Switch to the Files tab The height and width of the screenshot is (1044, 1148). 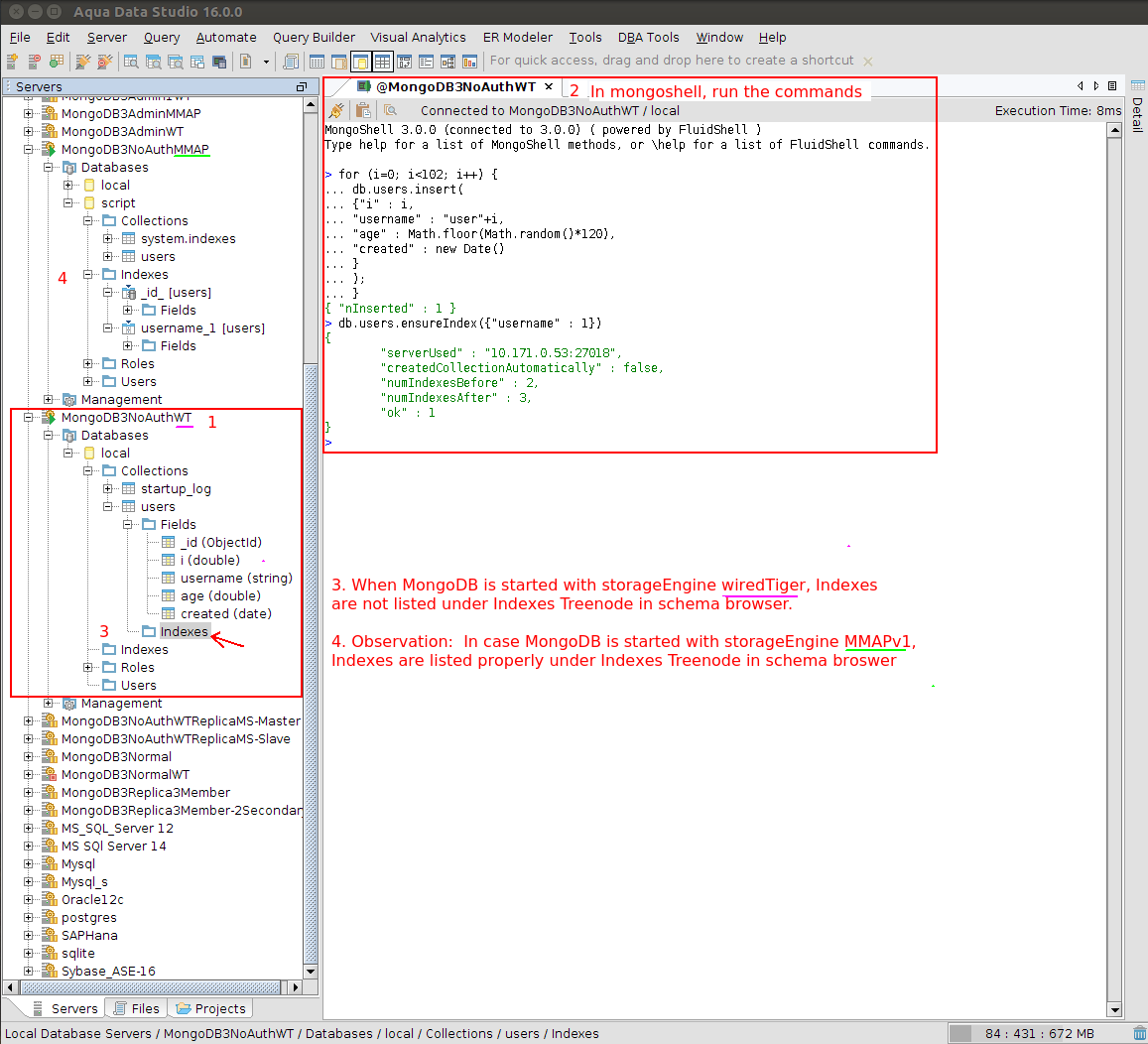pos(137,1009)
